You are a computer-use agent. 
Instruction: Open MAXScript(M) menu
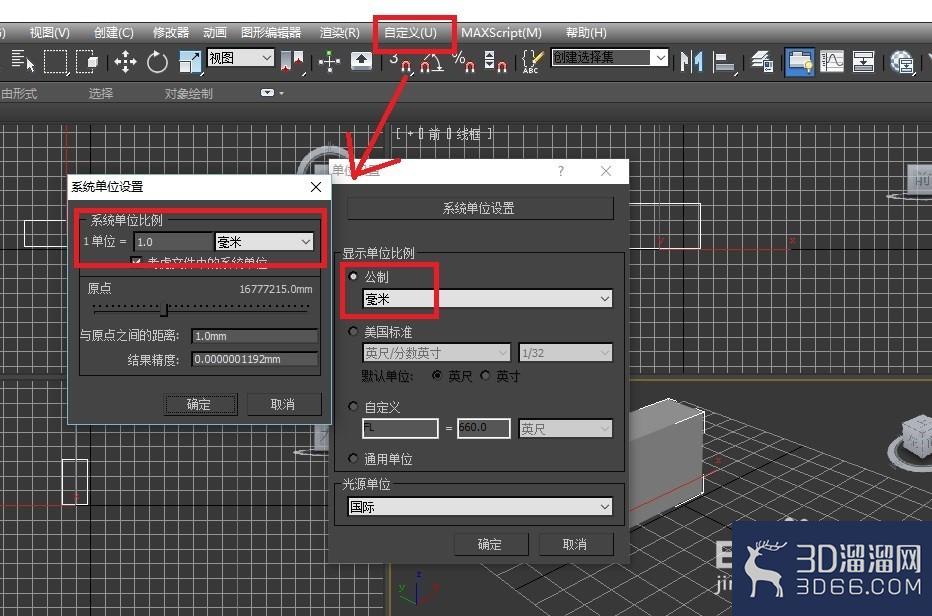click(501, 33)
